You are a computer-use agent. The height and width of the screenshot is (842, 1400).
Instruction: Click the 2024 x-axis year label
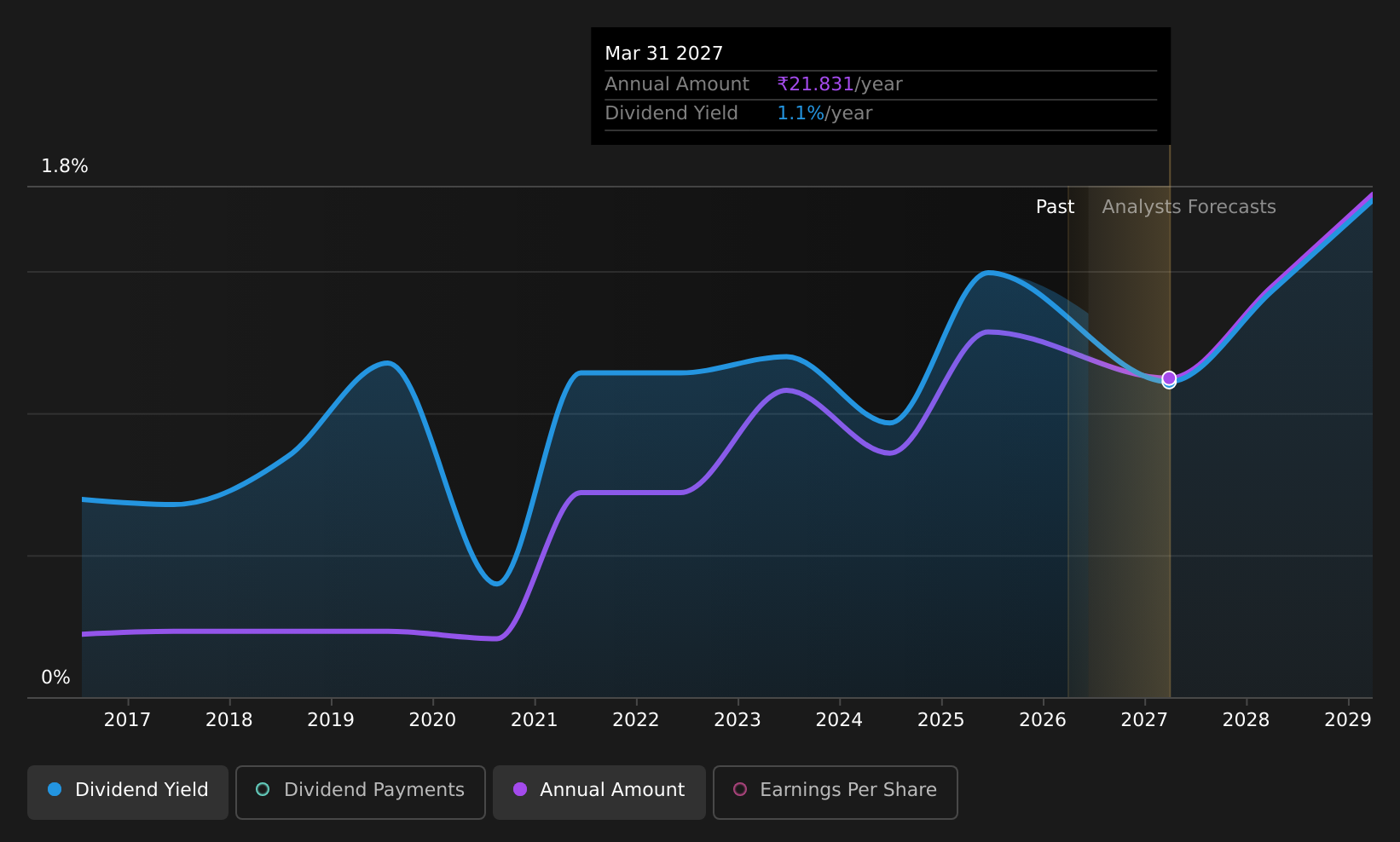(840, 720)
